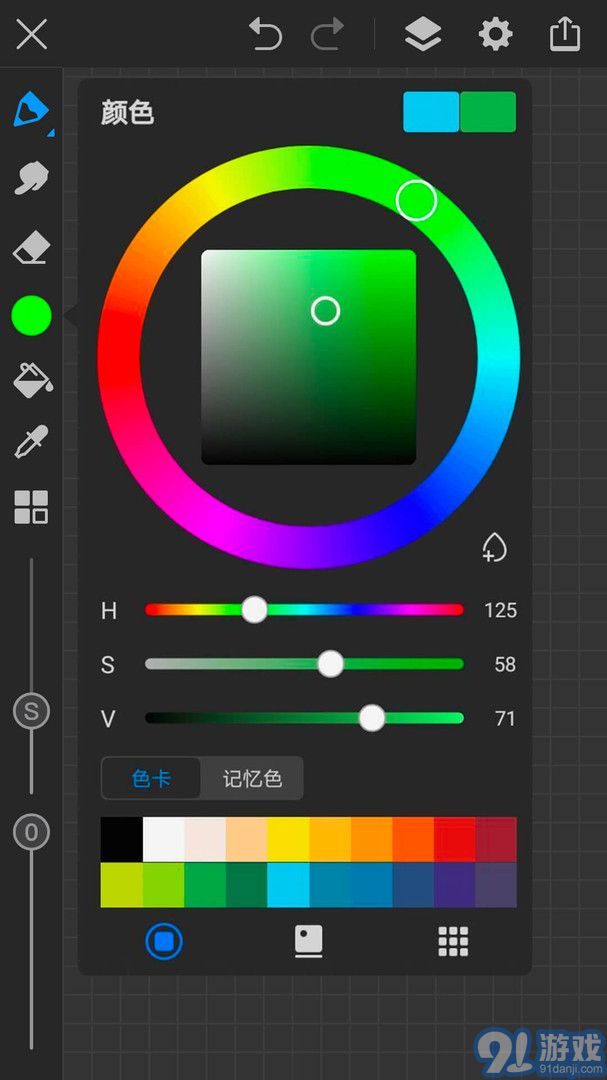Image resolution: width=607 pixels, height=1080 pixels.
Task: Select the color wheel view mode
Action: click(x=164, y=941)
